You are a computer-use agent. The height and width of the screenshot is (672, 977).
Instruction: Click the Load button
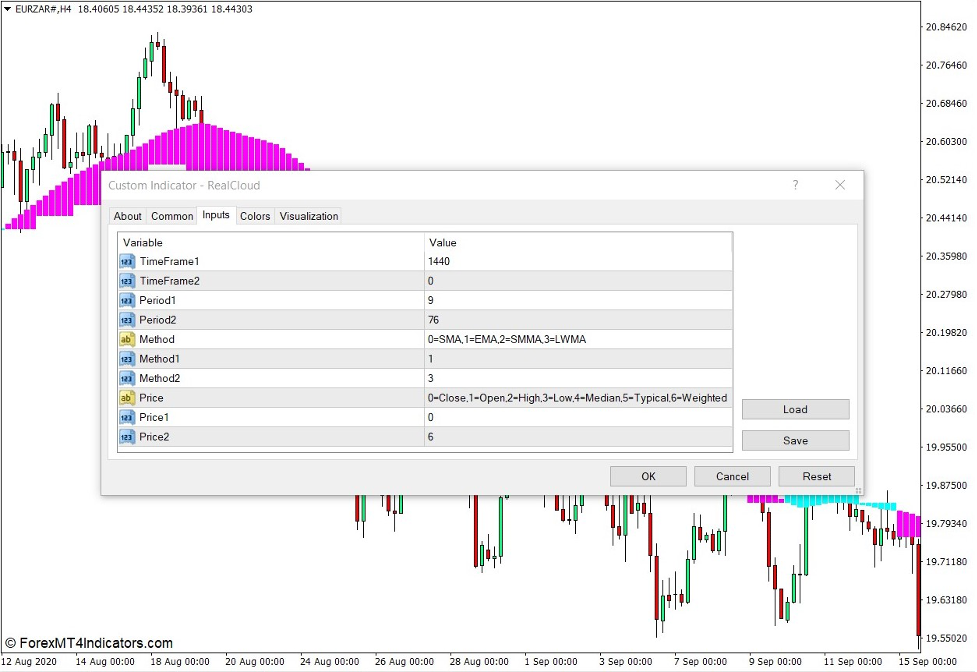click(x=795, y=409)
